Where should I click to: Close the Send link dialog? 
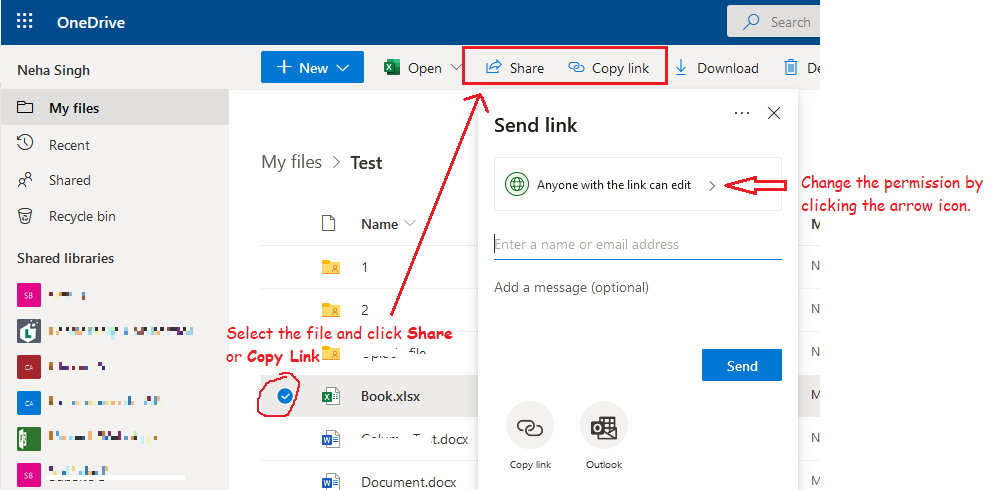pyautogui.click(x=774, y=113)
